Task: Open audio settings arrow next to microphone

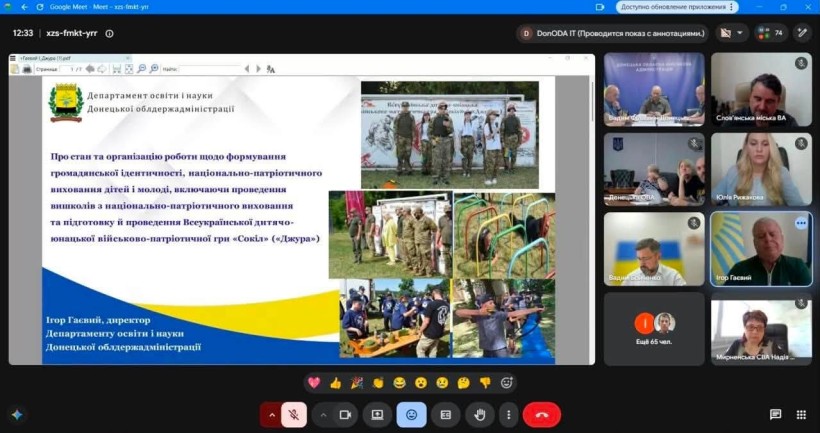Action: coord(271,415)
